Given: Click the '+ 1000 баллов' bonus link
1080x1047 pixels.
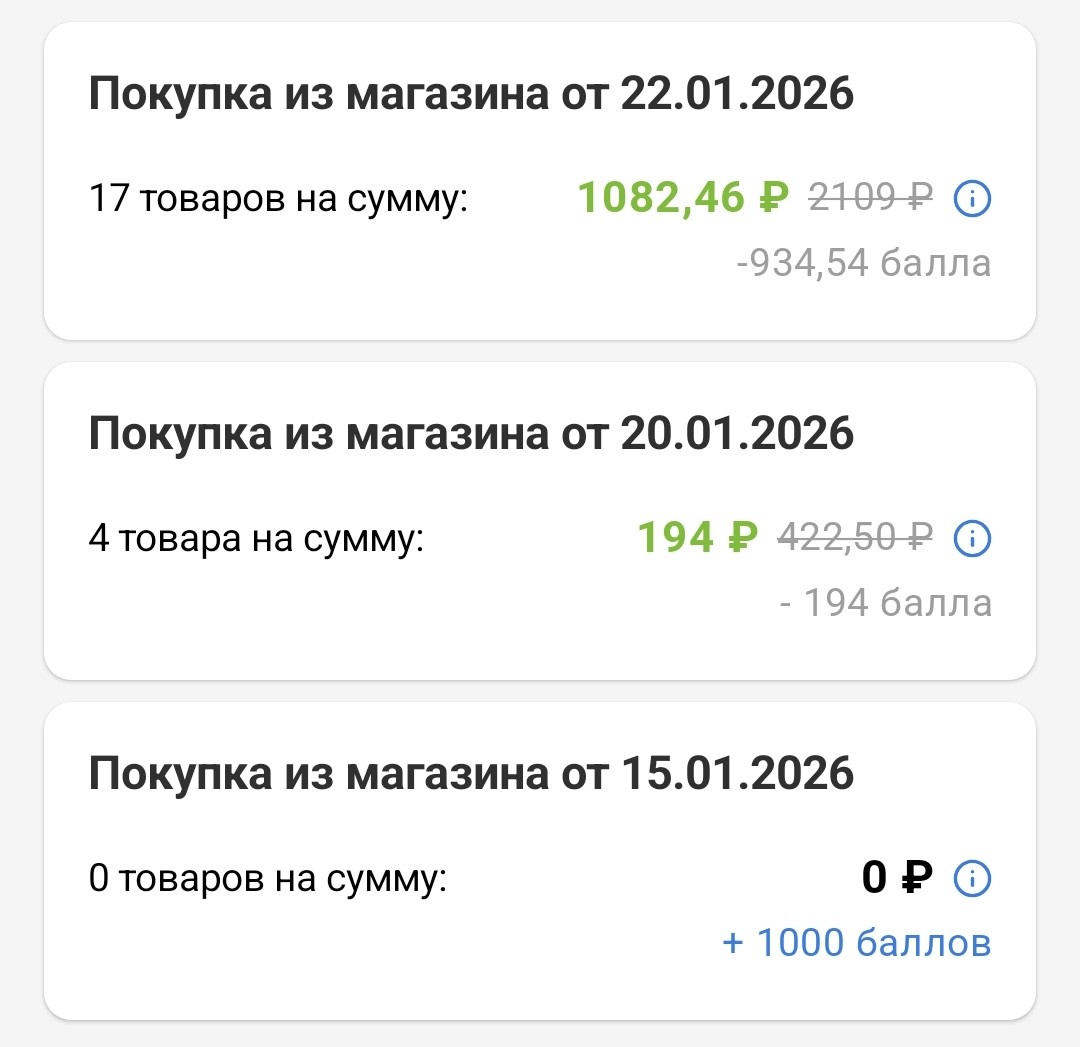Looking at the screenshot, I should [856, 943].
